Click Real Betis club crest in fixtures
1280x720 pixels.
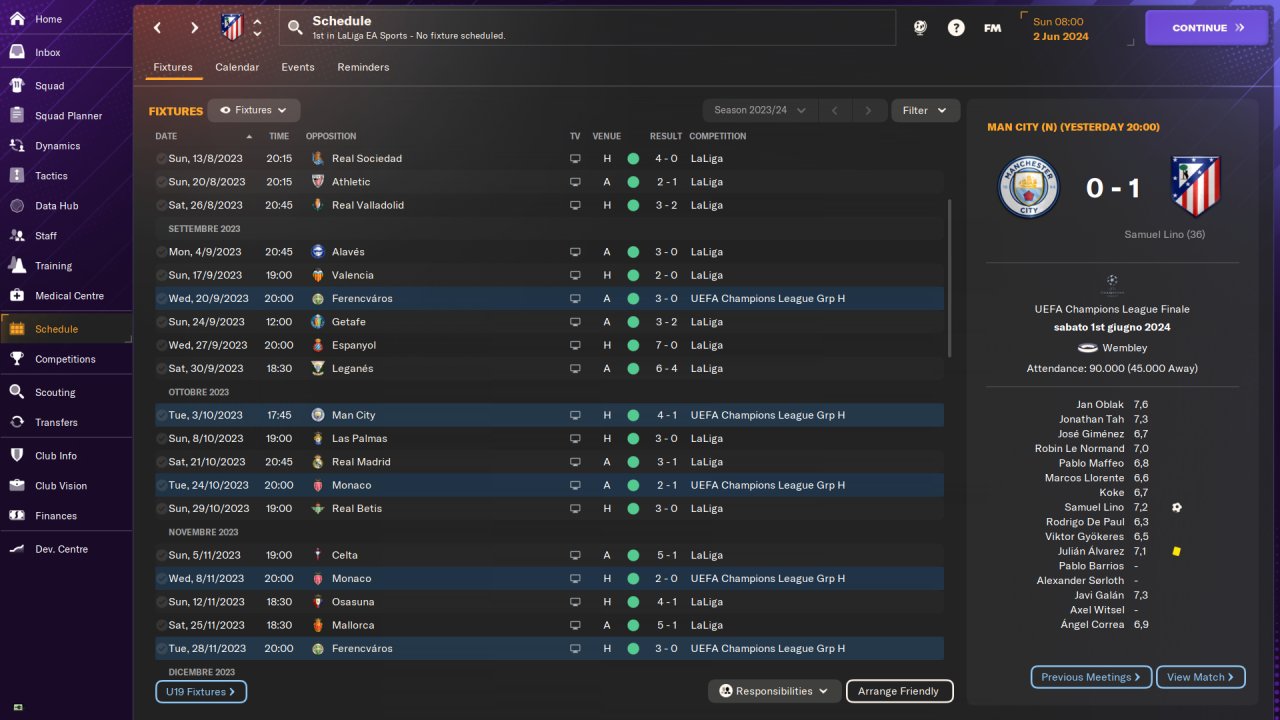click(317, 508)
